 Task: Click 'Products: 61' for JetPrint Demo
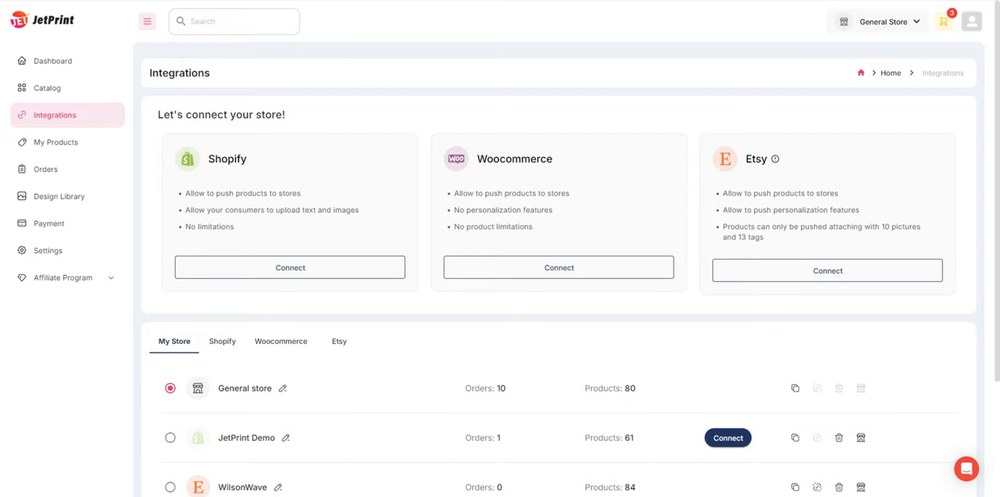click(x=608, y=438)
